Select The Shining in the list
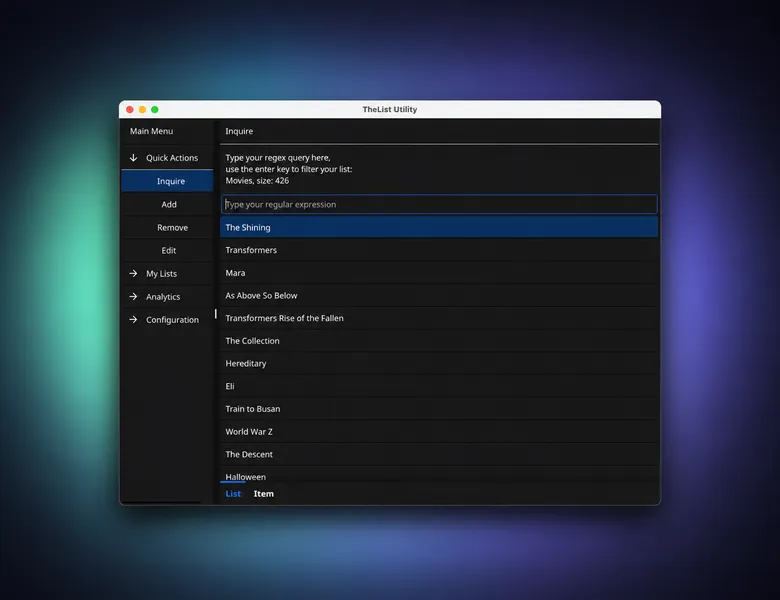The image size is (780, 600). tap(439, 227)
